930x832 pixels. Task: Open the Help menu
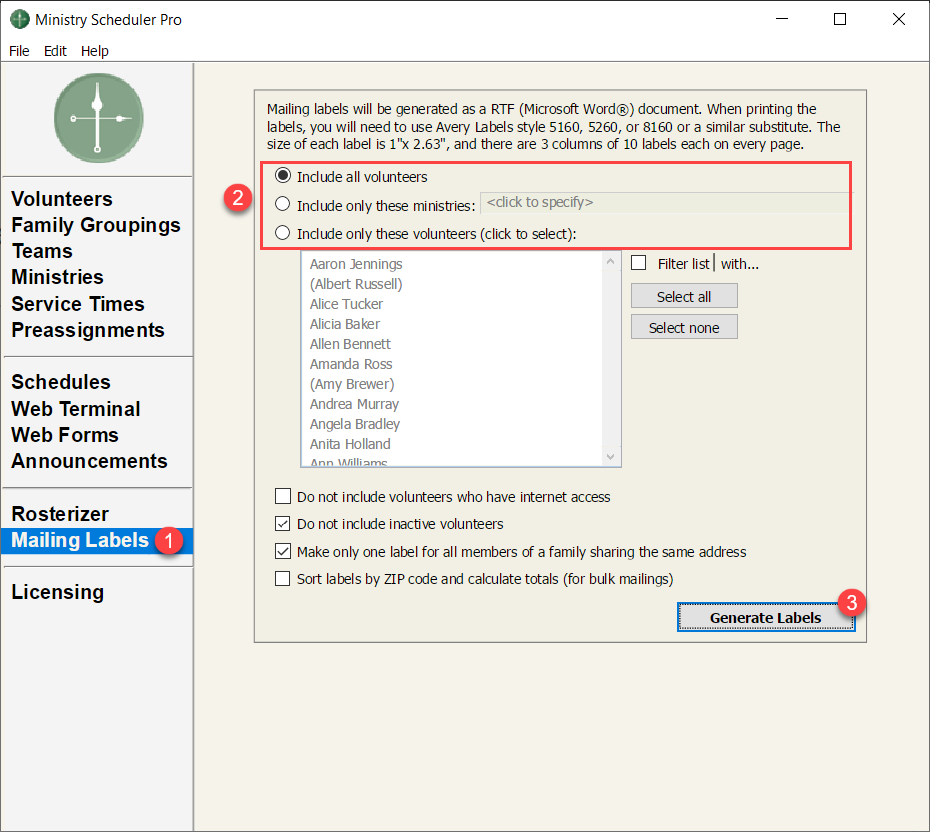click(95, 51)
